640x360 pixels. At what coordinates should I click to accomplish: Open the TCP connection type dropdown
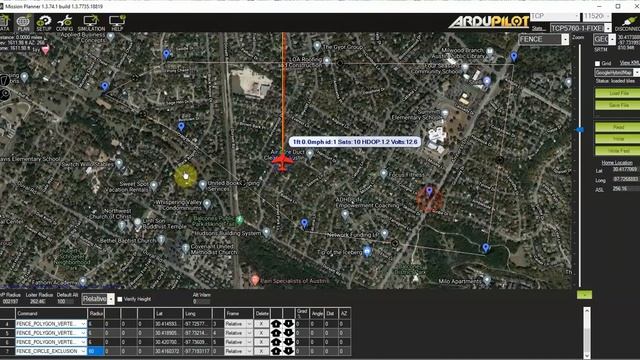point(555,16)
